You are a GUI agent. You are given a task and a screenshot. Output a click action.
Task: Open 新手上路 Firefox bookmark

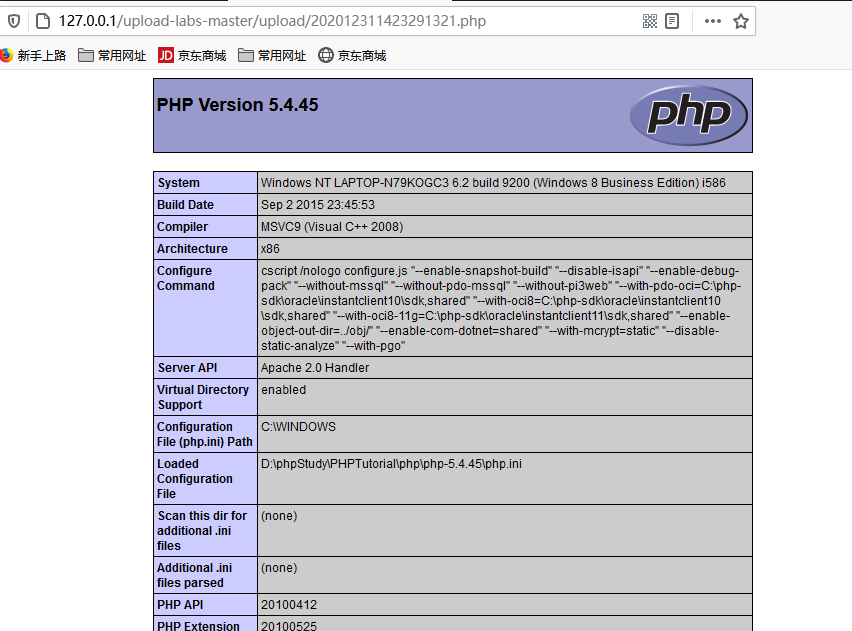(x=33, y=55)
